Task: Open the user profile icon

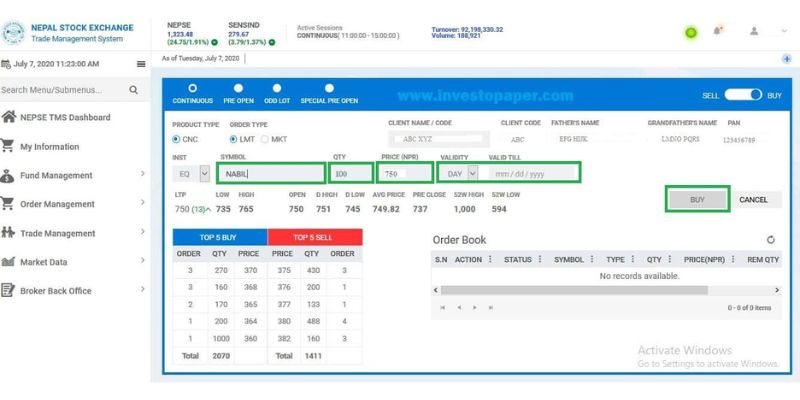Action: coord(754,31)
